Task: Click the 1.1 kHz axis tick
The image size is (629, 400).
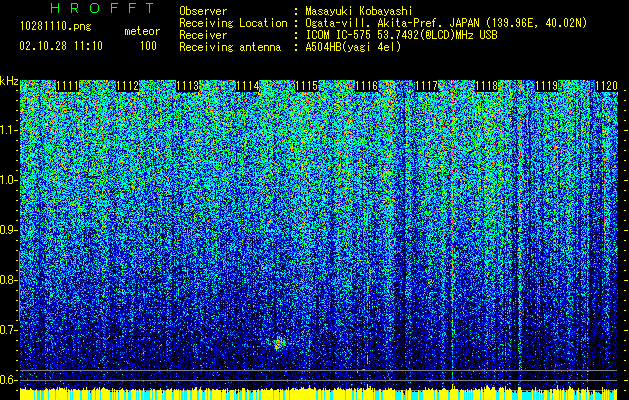Action: point(8,130)
